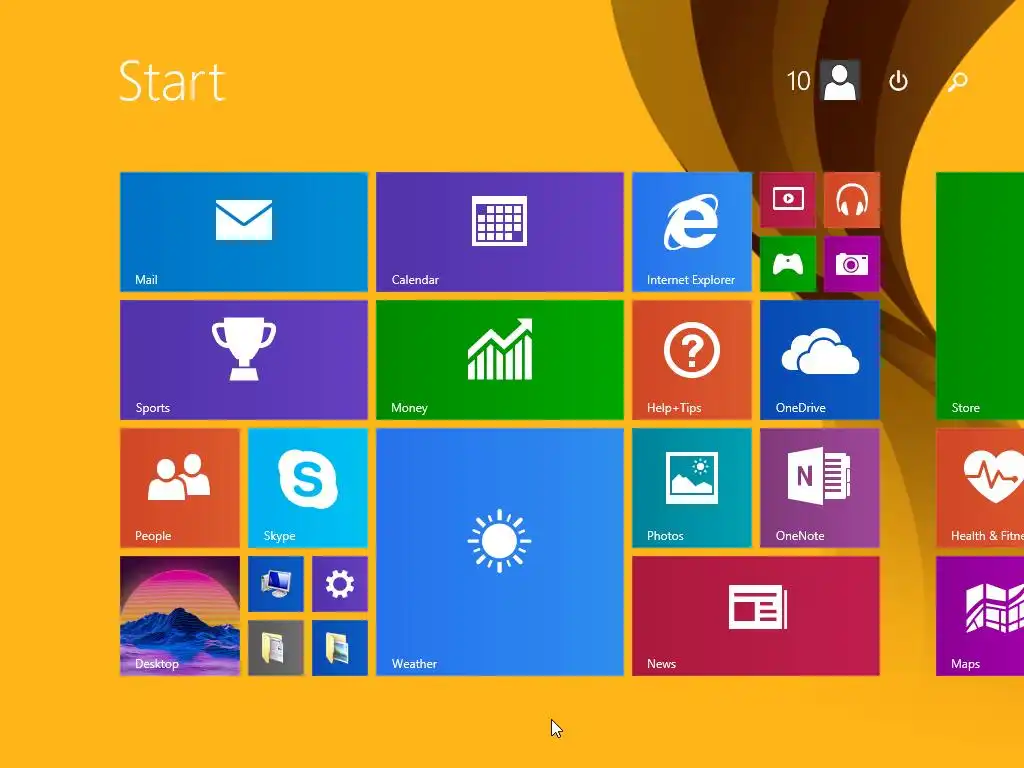Open the Maps tile
Image resolution: width=1024 pixels, height=768 pixels.
click(980, 616)
